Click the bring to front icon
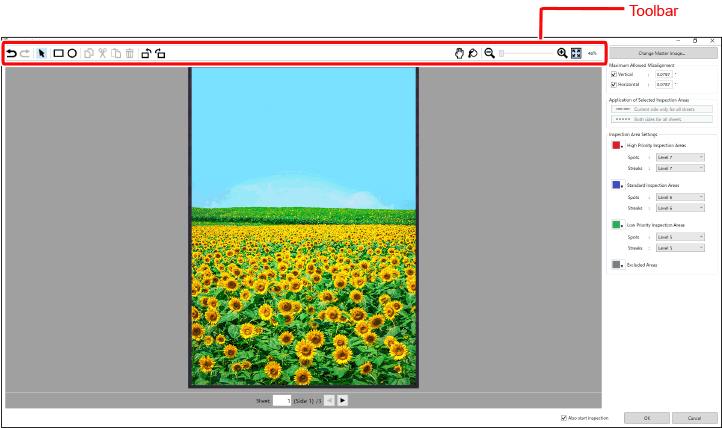 coord(146,53)
